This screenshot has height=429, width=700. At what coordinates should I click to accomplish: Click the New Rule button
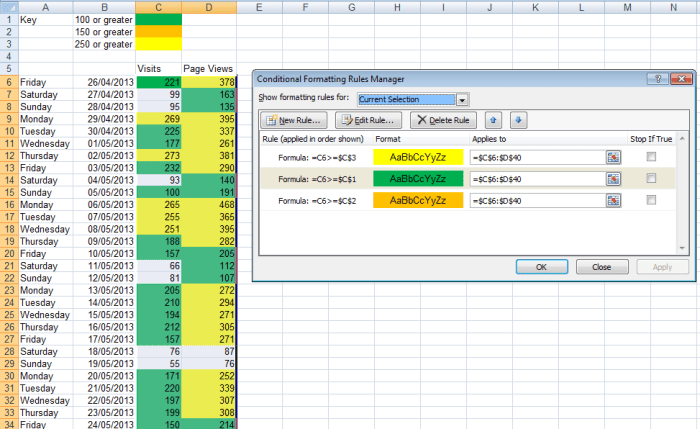coord(292,120)
